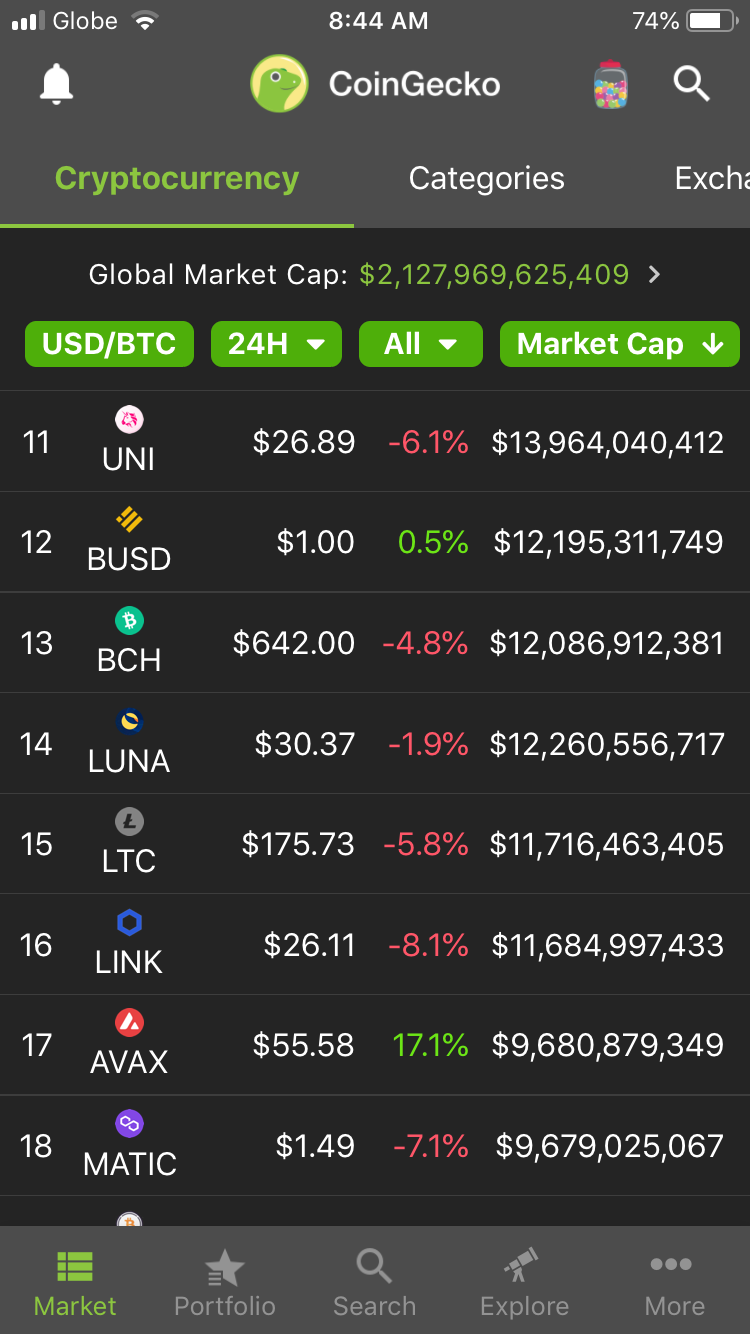Image resolution: width=750 pixels, height=1334 pixels.
Task: Open the MATIC coin row
Action: pyautogui.click(x=375, y=1145)
